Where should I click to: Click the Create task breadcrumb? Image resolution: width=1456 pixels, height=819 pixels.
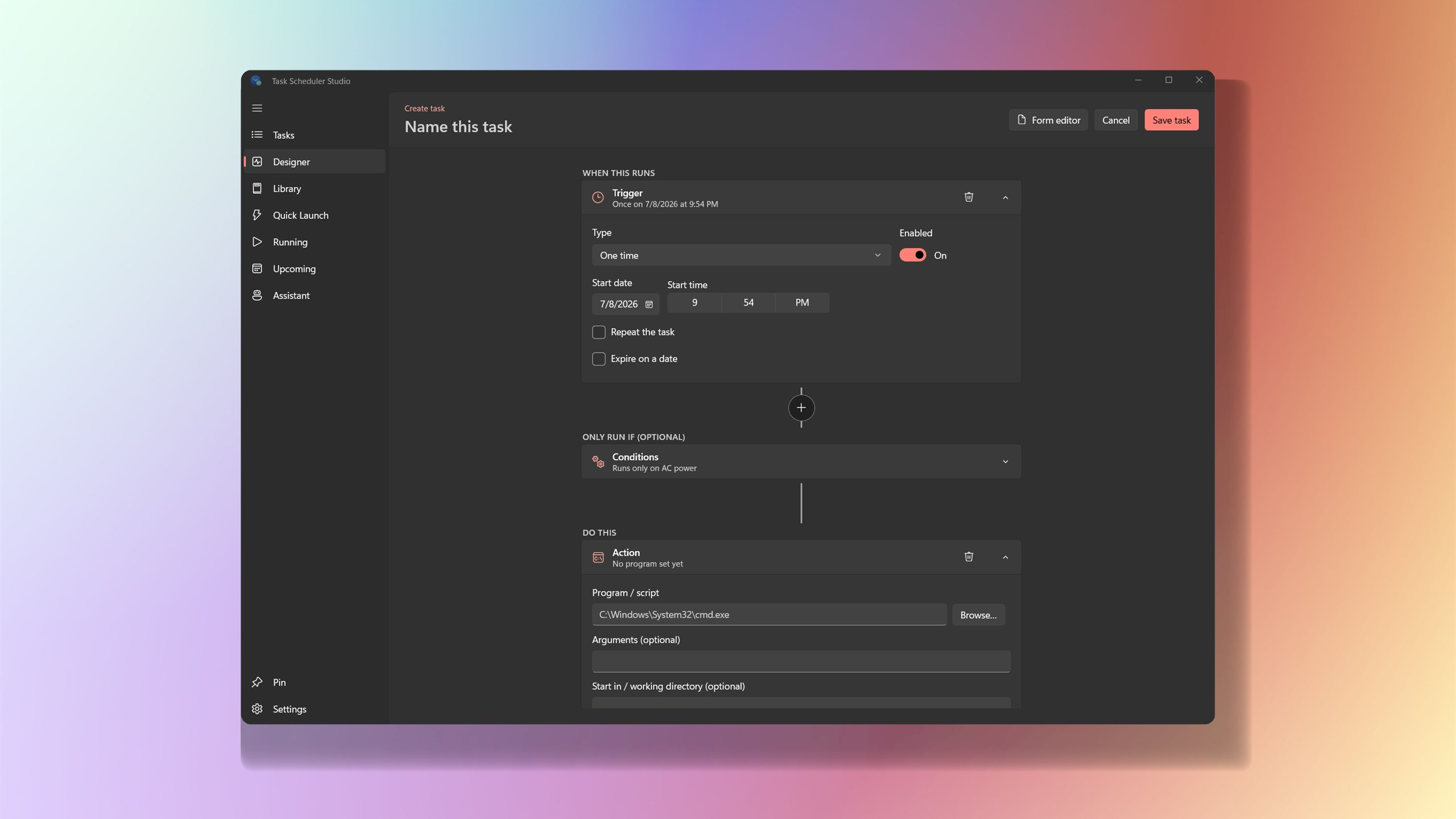[x=424, y=108]
